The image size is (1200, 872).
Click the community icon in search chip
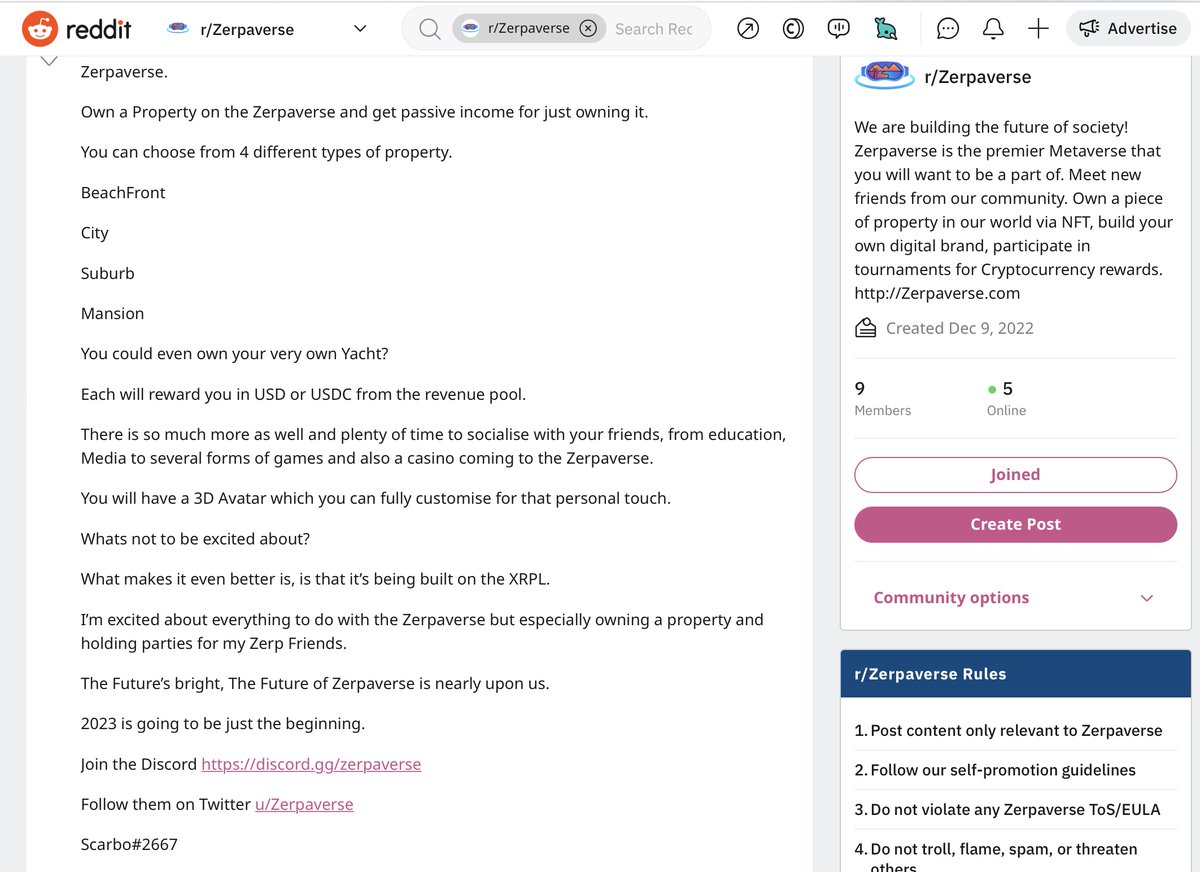(x=470, y=29)
